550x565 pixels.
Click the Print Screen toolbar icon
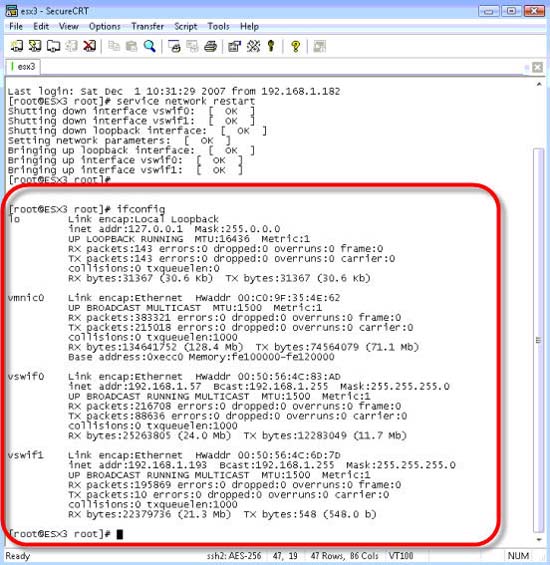click(175, 46)
